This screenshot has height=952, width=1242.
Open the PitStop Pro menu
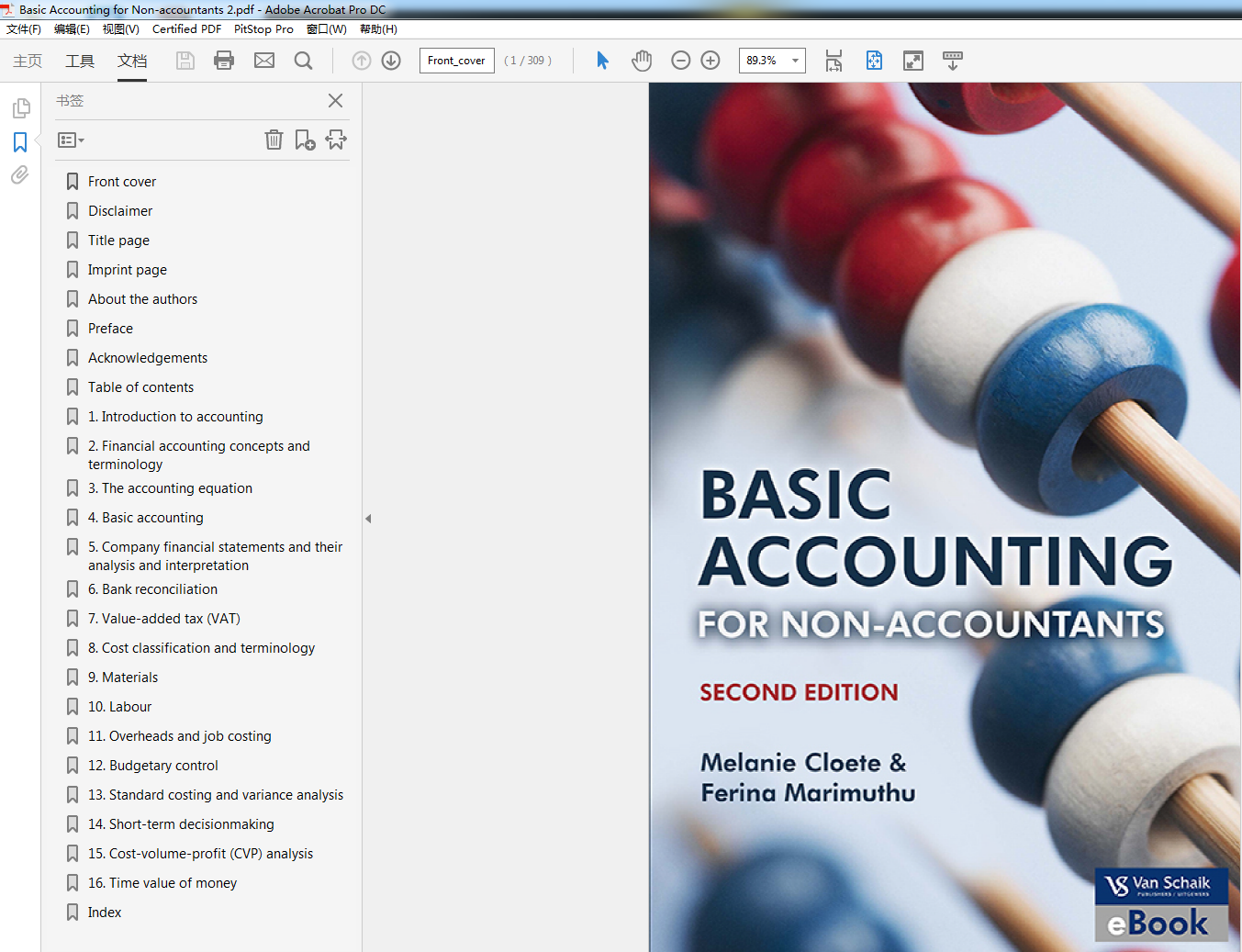point(263,29)
